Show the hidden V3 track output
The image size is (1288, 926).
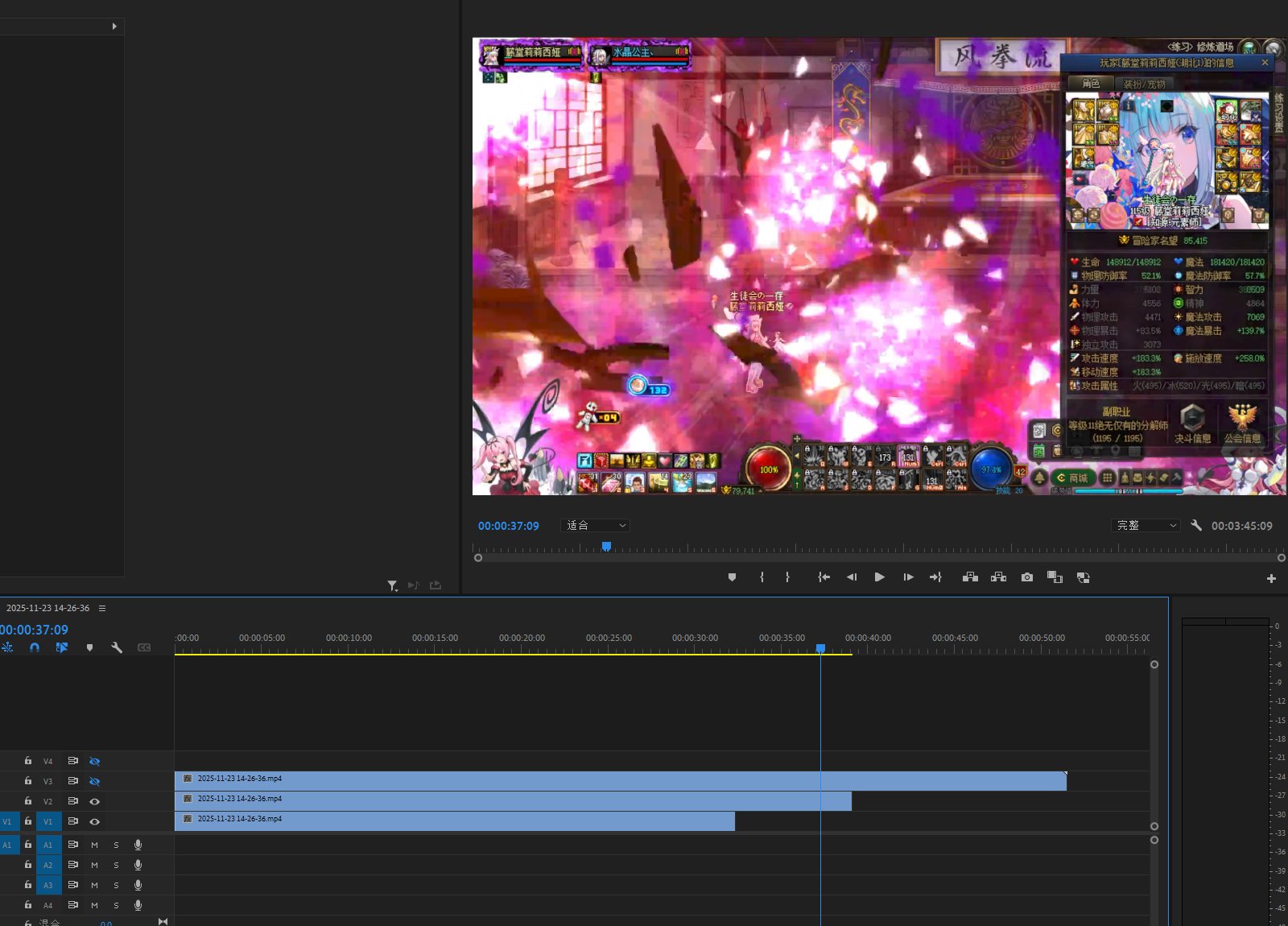94,781
